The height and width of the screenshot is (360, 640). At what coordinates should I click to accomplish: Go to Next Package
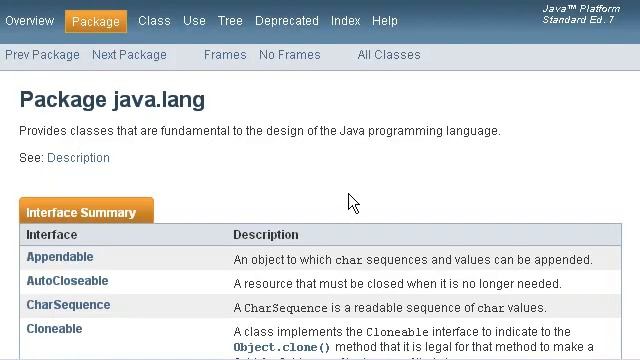[129, 55]
